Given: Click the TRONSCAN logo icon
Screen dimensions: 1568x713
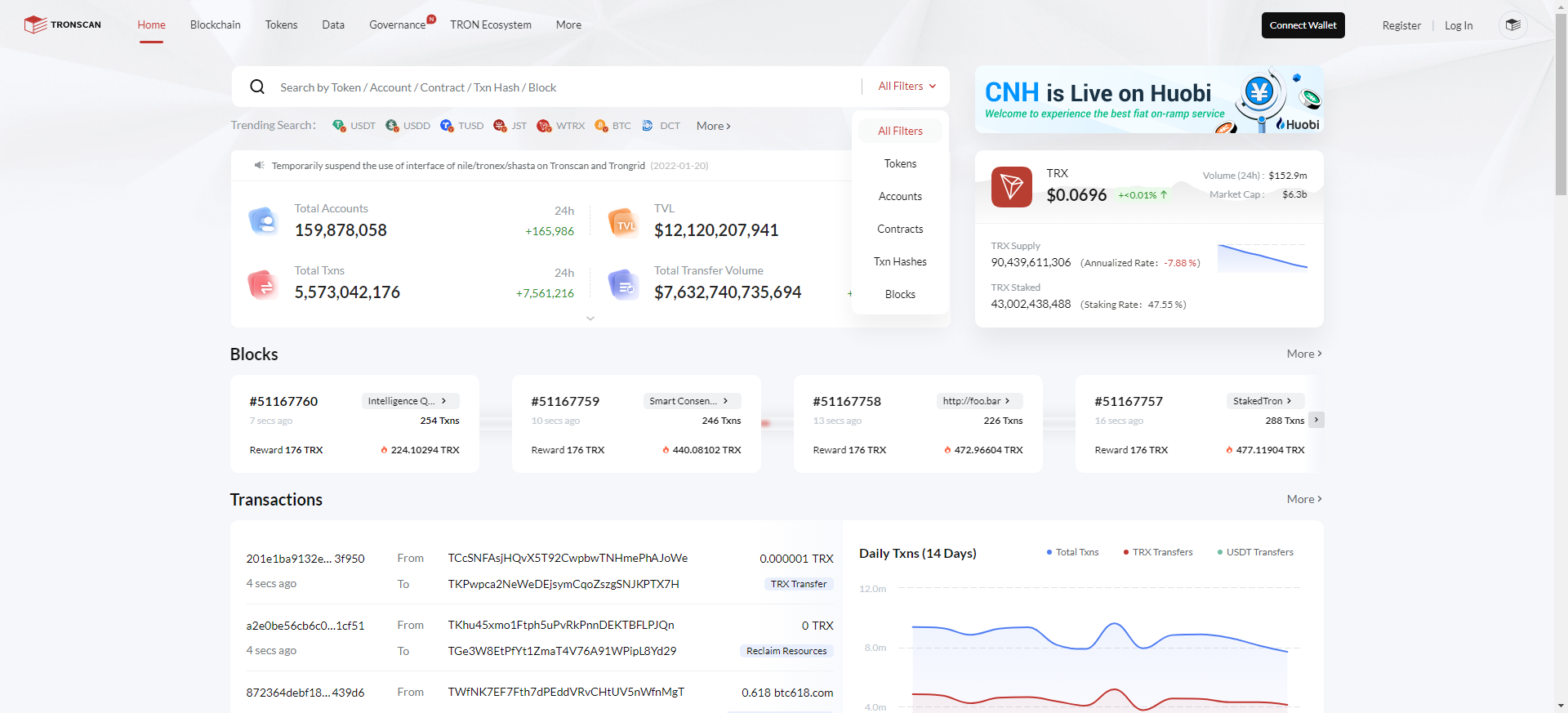Looking at the screenshot, I should tap(35, 25).
